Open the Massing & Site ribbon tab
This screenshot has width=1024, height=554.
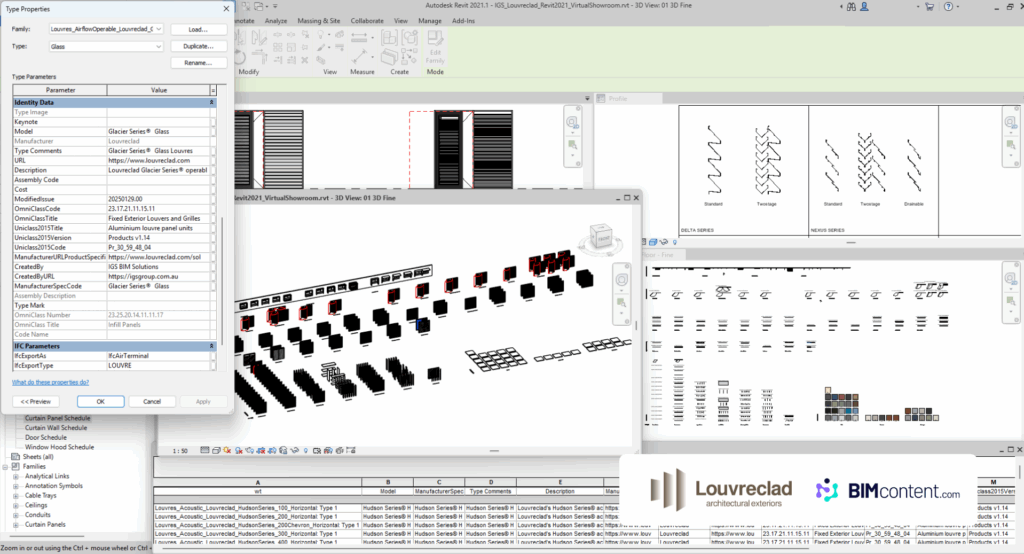pos(319,20)
